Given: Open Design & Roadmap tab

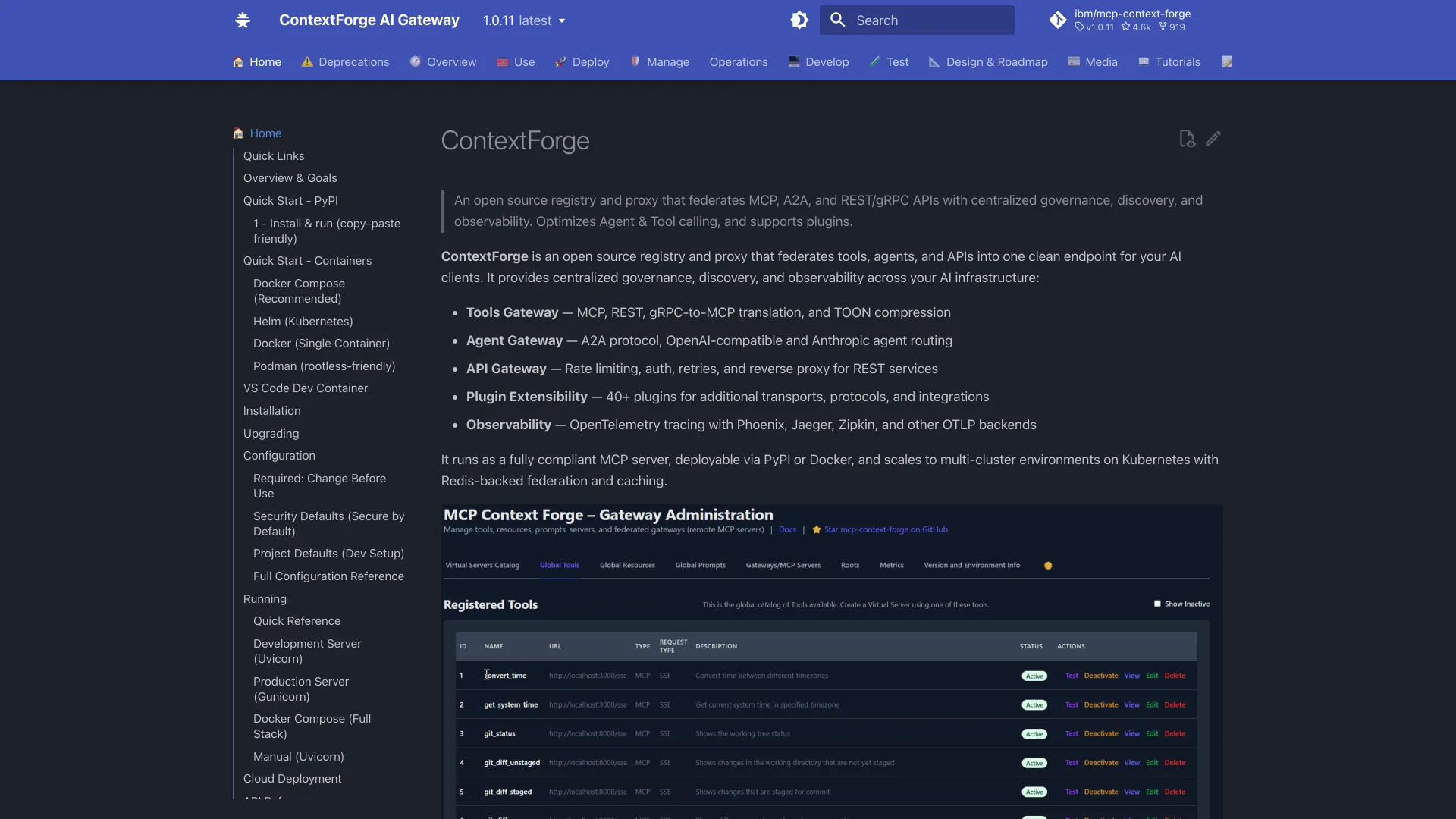Looking at the screenshot, I should (x=988, y=62).
